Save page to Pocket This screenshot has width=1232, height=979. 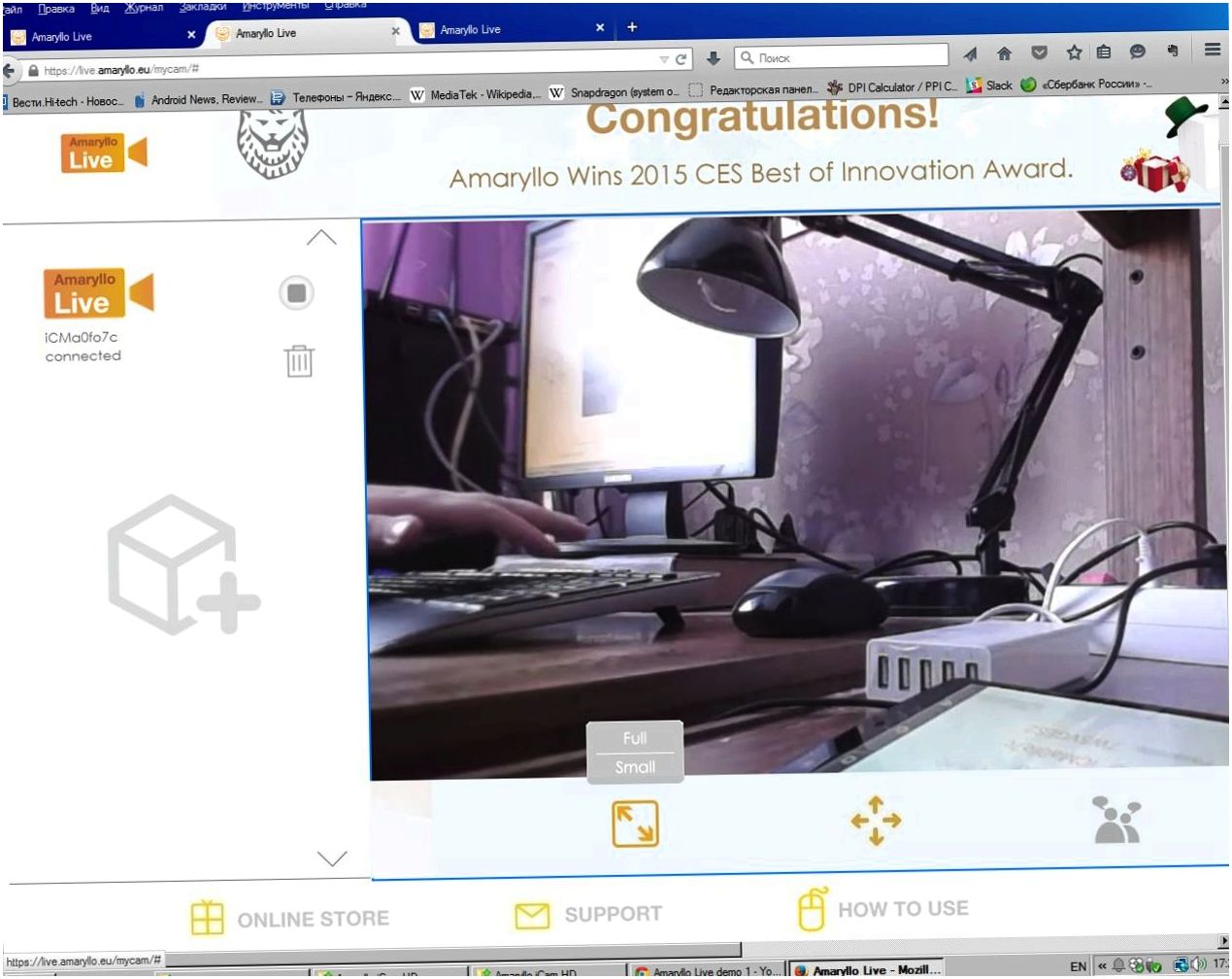pyautogui.click(x=1039, y=52)
